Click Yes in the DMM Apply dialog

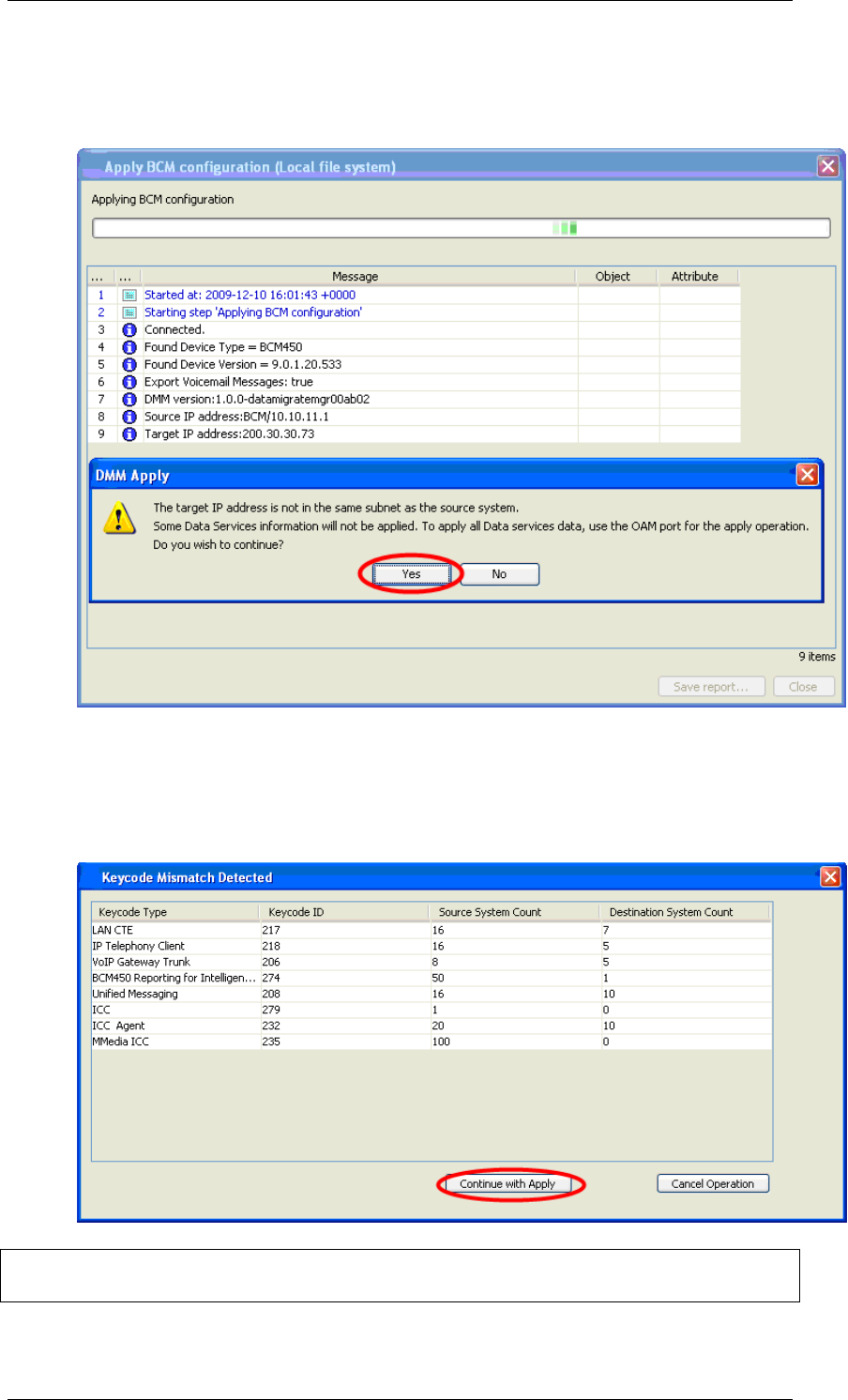pos(412,574)
